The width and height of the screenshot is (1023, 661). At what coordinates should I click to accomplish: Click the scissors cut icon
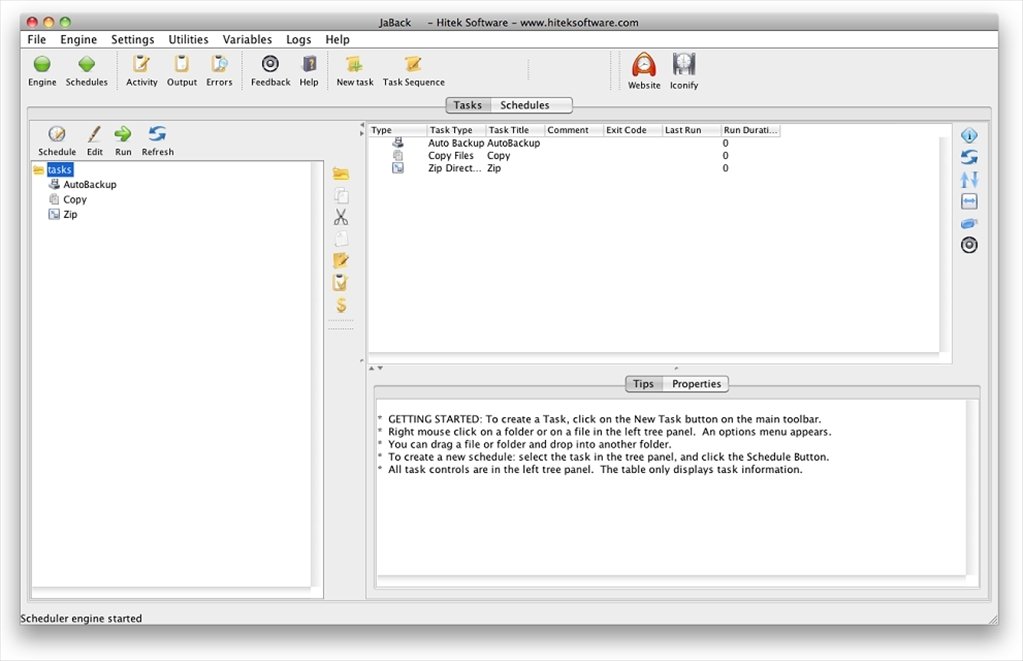(x=341, y=217)
